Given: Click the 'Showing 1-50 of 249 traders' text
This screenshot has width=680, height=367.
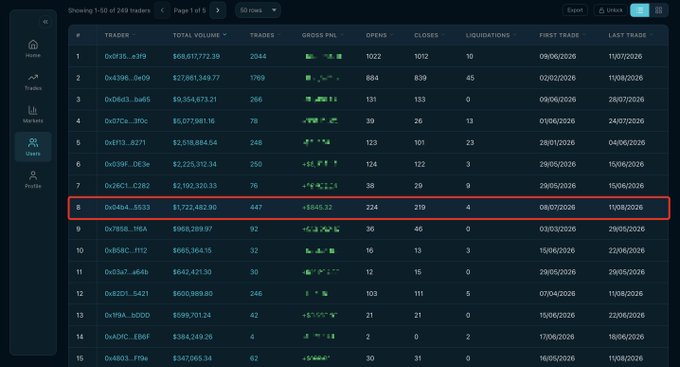Looking at the screenshot, I should point(109,10).
